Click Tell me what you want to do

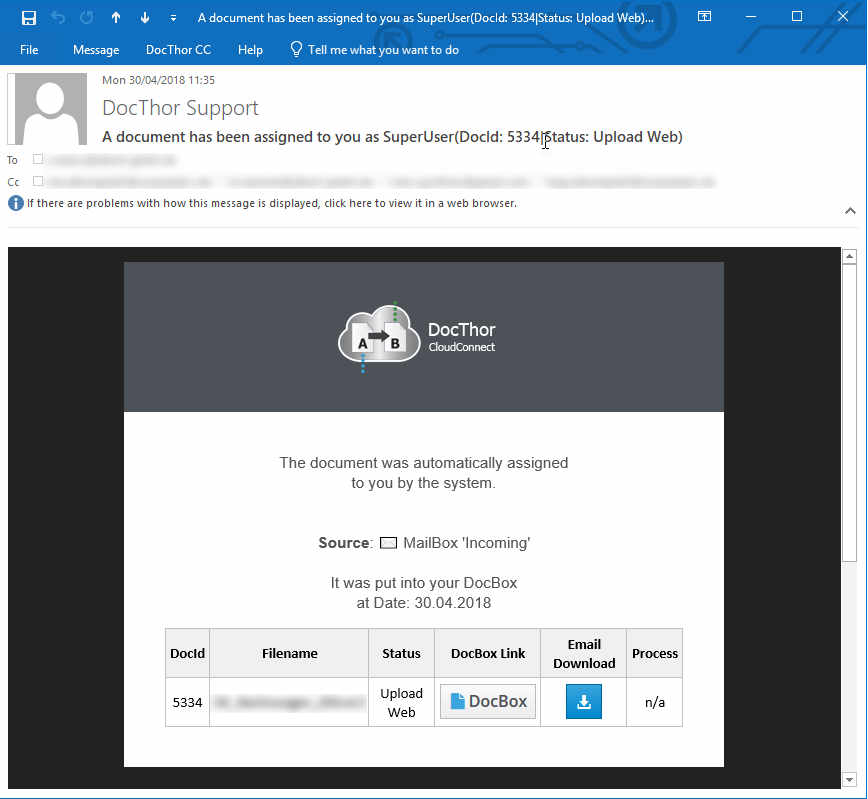[383, 50]
